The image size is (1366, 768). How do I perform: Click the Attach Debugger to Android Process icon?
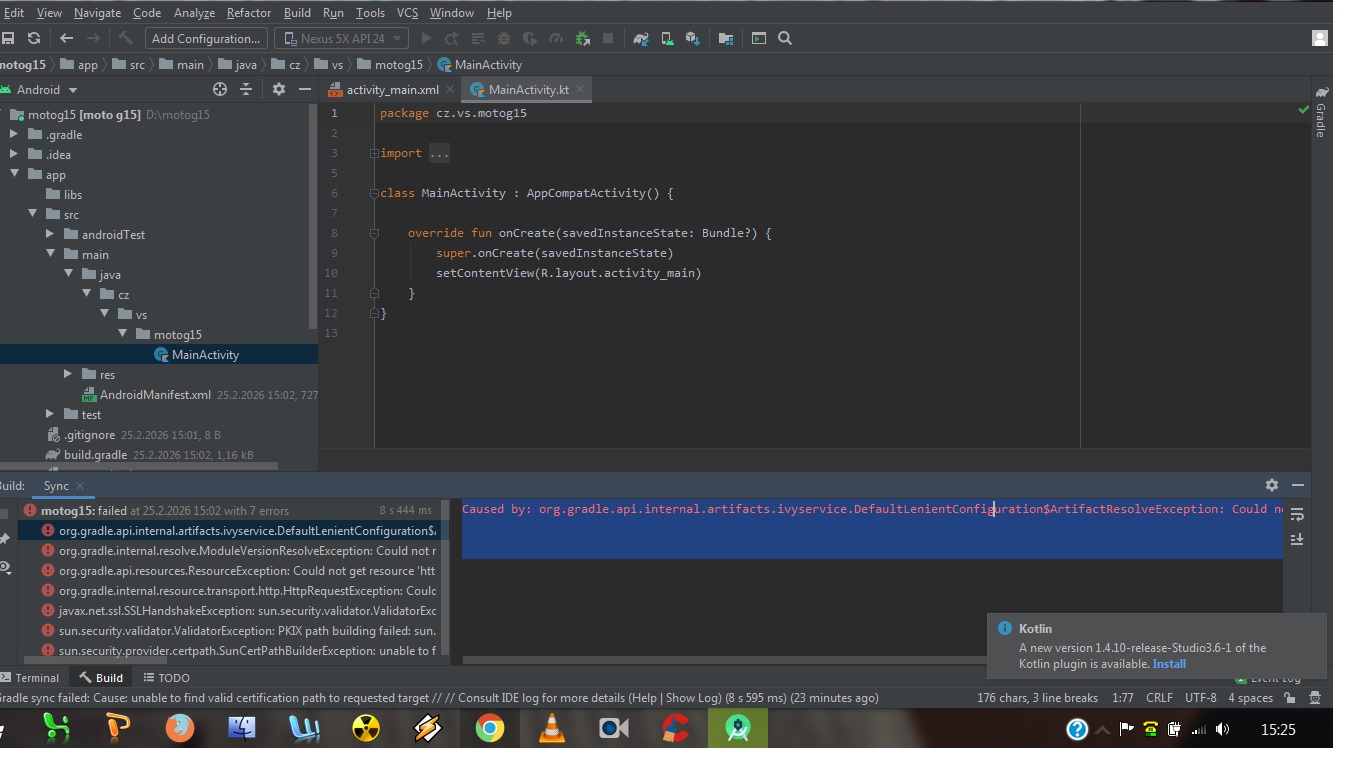pyautogui.click(x=583, y=38)
